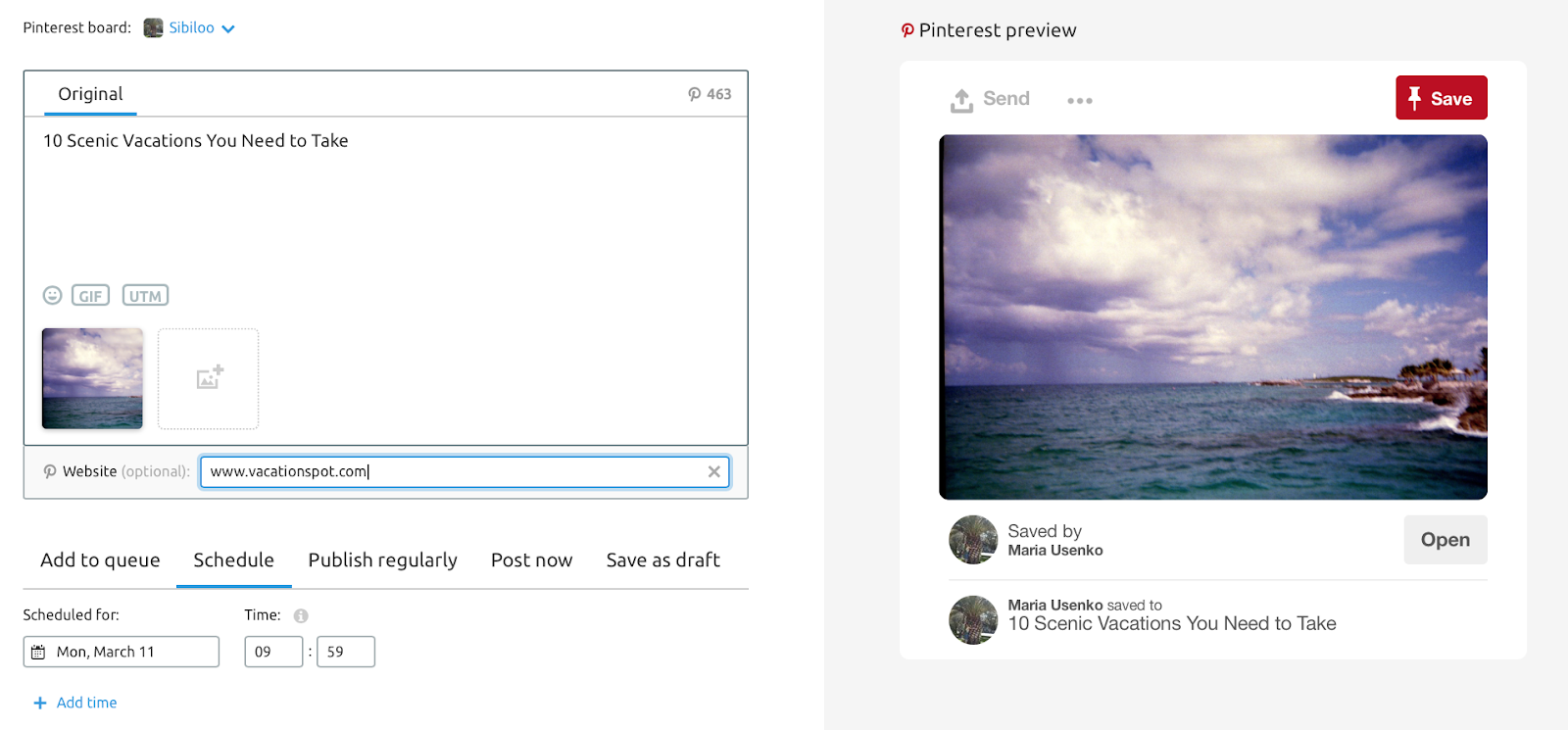1568x730 pixels.
Task: Click the Send label in preview
Action: pyautogui.click(x=1006, y=98)
